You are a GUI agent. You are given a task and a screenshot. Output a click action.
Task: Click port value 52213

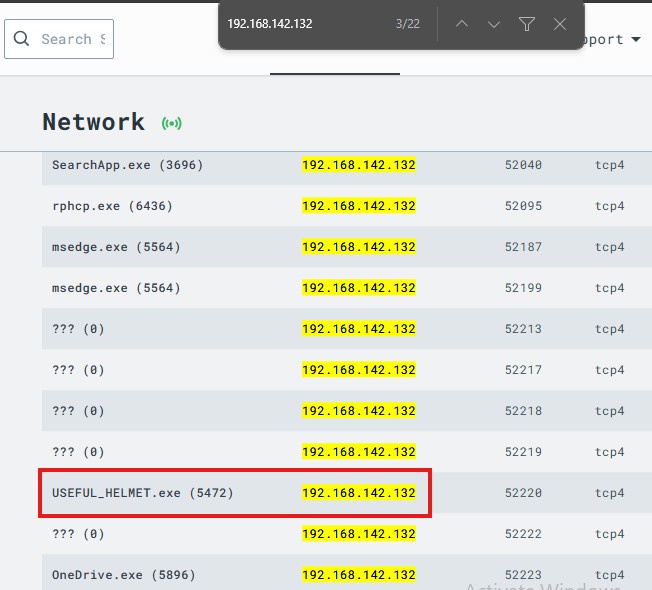(523, 329)
